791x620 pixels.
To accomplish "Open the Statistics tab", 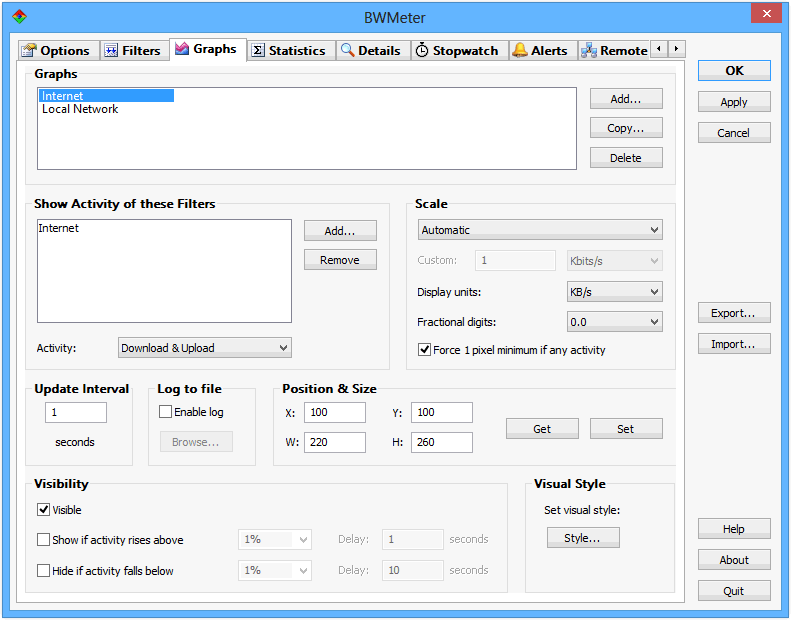I will pos(292,50).
